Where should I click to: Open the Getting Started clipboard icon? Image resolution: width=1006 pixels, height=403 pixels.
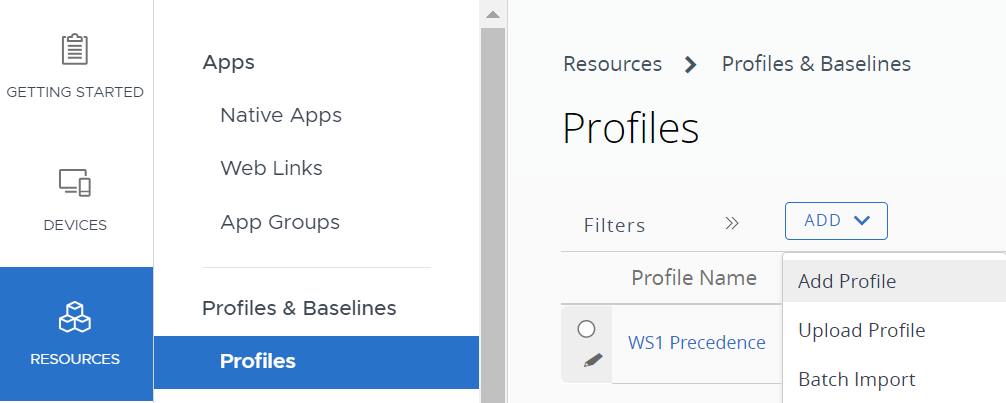point(75,49)
